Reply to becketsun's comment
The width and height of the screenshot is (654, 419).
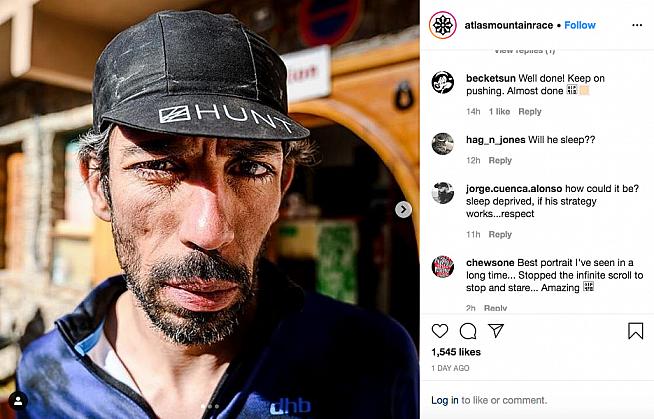click(530, 111)
